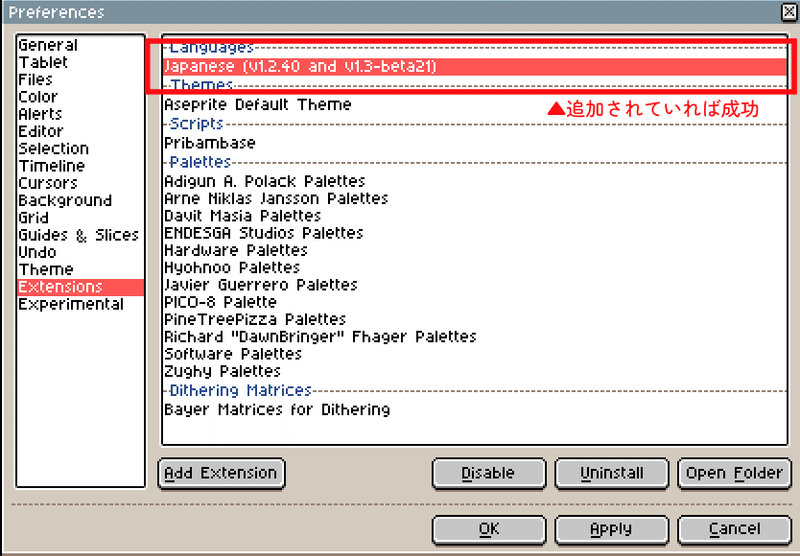Open the Timeline preferences section
The width and height of the screenshot is (800, 556).
[x=81, y=166]
